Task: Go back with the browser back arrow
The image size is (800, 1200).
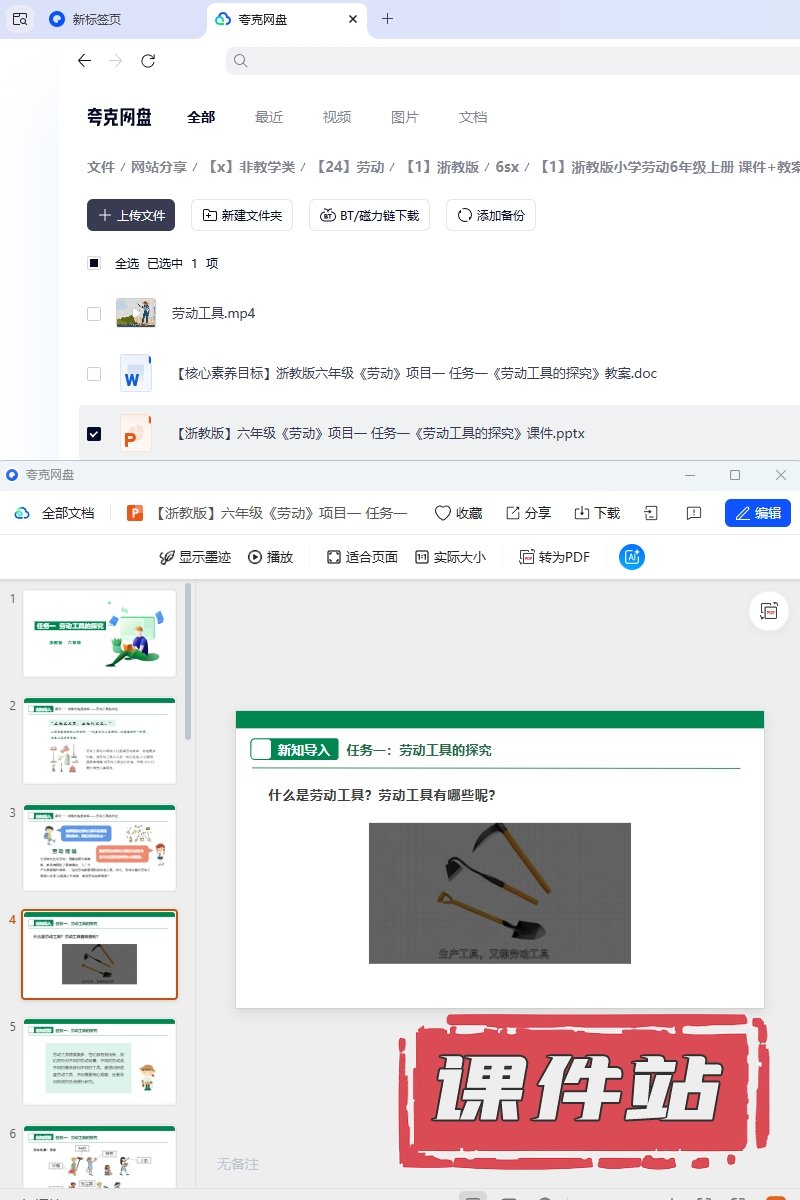Action: [84, 61]
